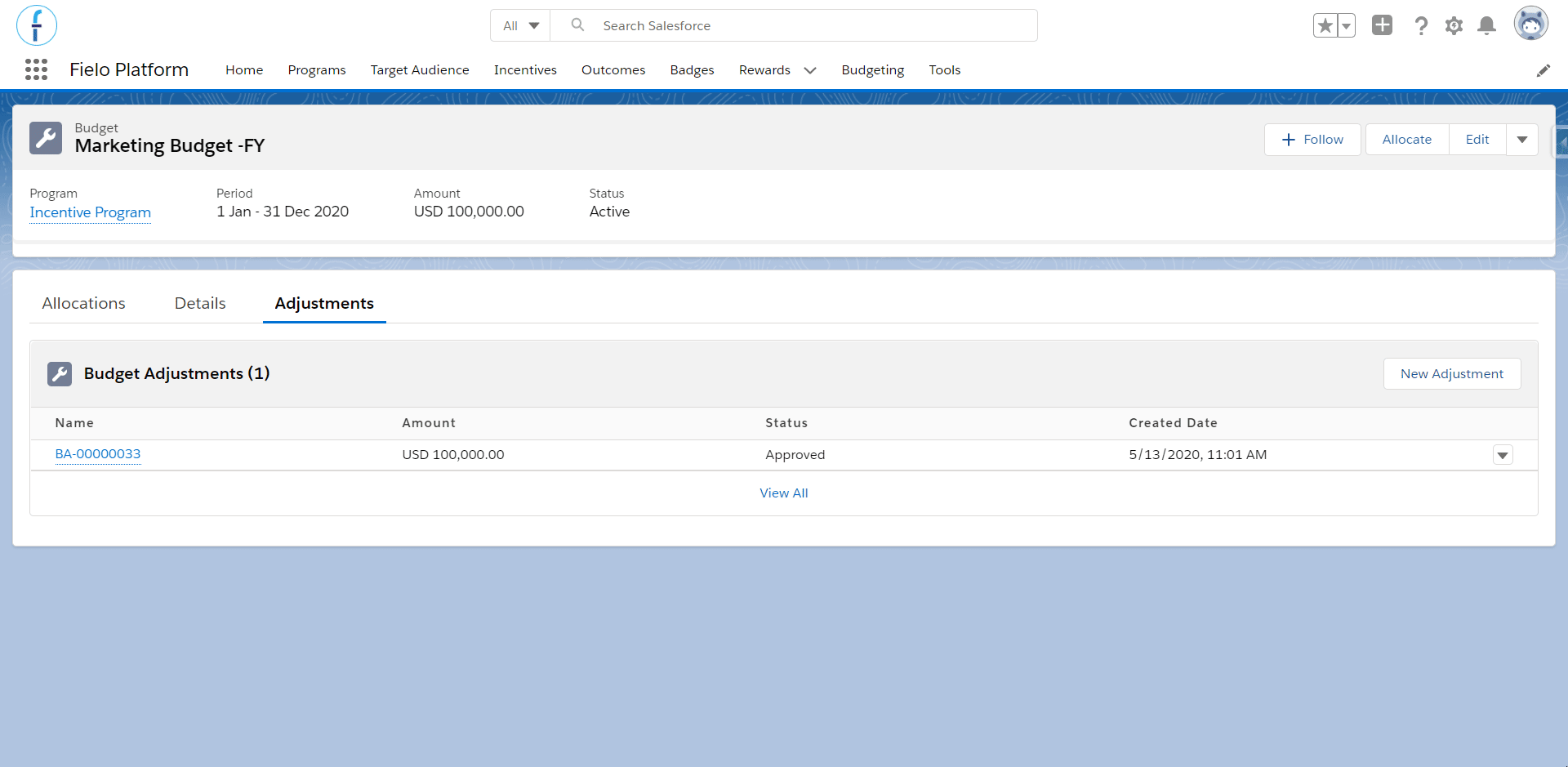Click the Active status value

coord(609,212)
